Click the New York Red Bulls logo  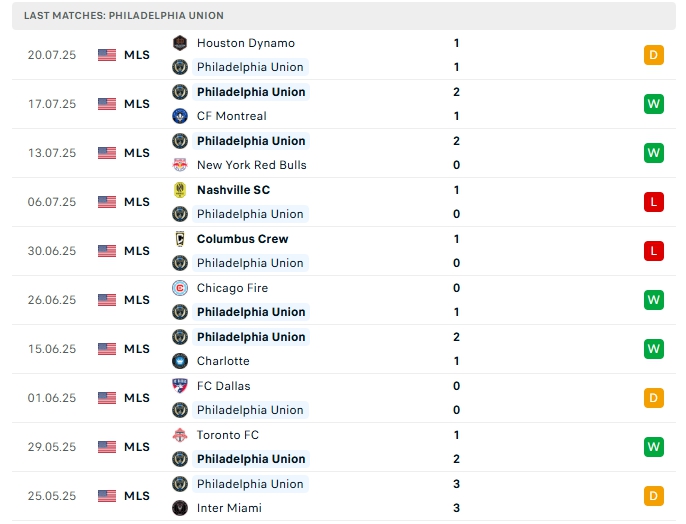pyautogui.click(x=180, y=165)
